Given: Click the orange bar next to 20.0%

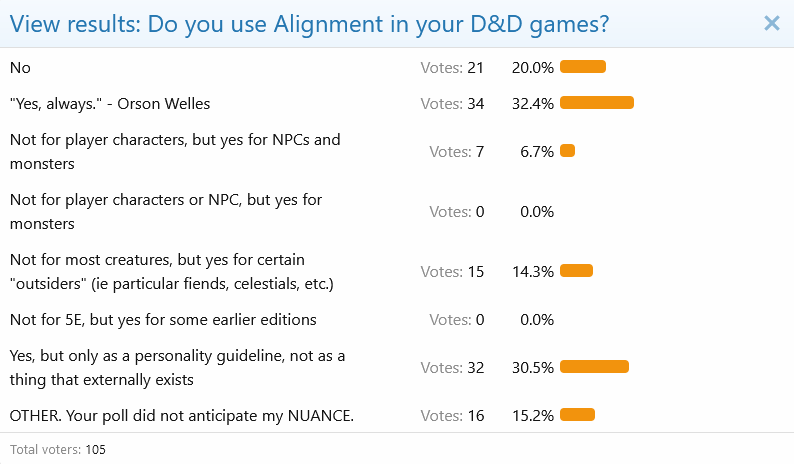Looking at the screenshot, I should tap(583, 67).
